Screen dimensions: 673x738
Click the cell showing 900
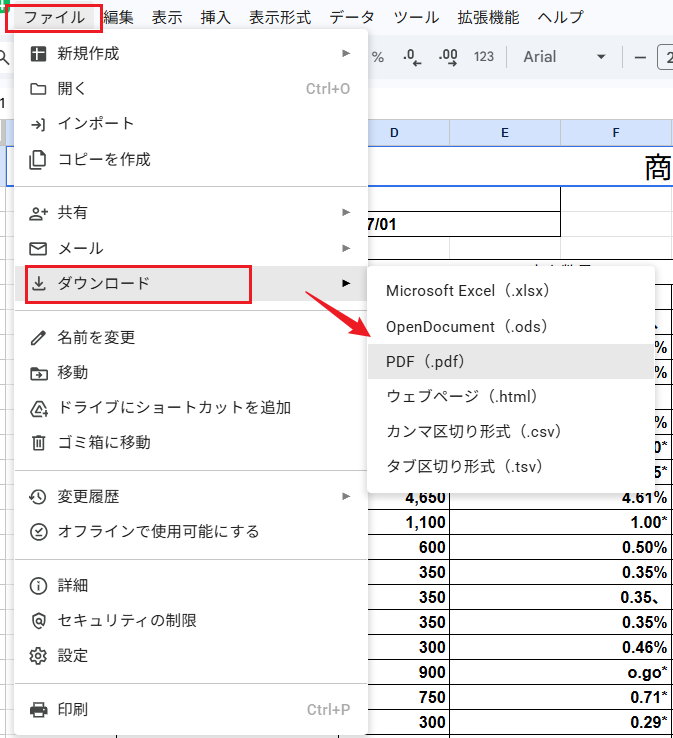pyautogui.click(x=408, y=672)
